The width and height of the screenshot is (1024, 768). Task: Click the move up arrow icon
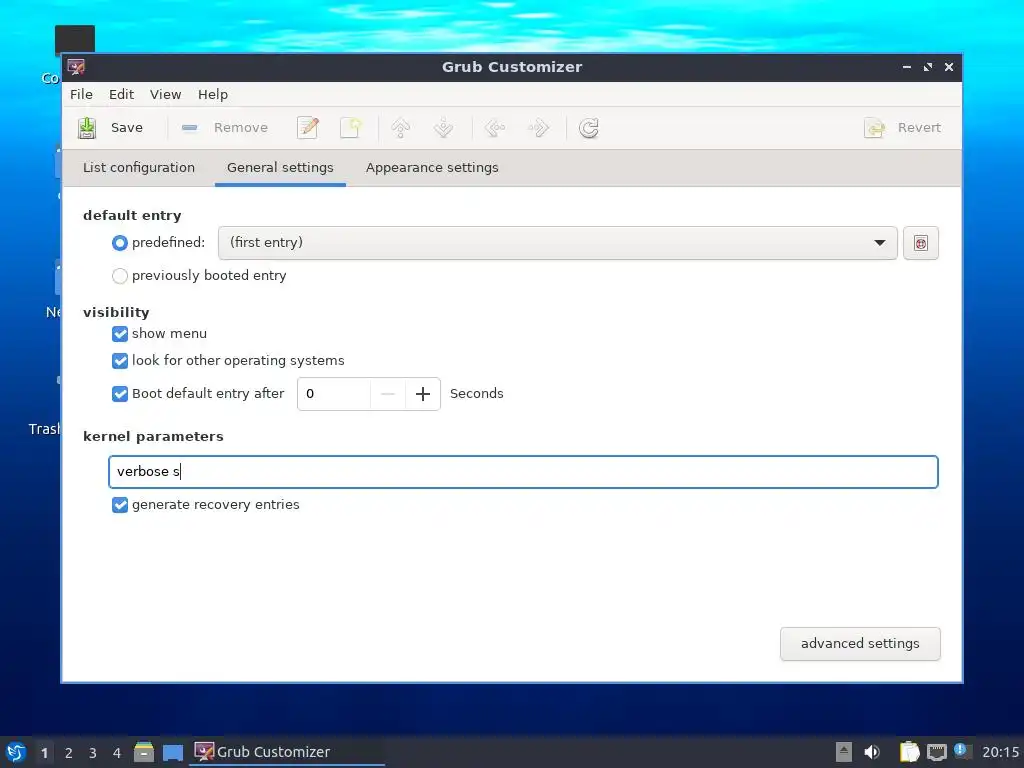pos(400,128)
